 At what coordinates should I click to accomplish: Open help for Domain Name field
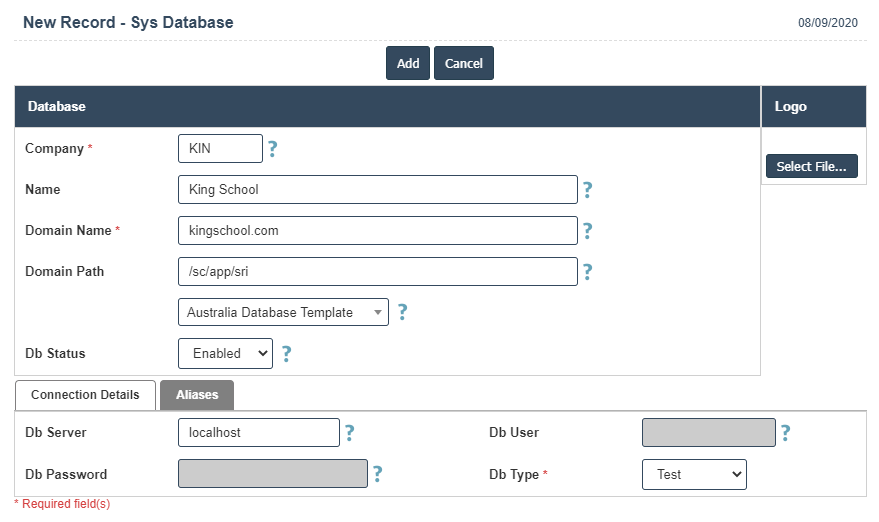click(x=587, y=231)
